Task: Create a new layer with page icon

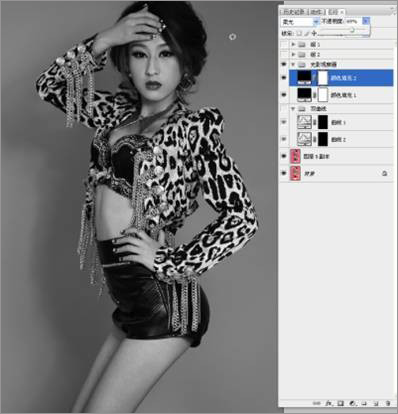Action: [x=376, y=403]
